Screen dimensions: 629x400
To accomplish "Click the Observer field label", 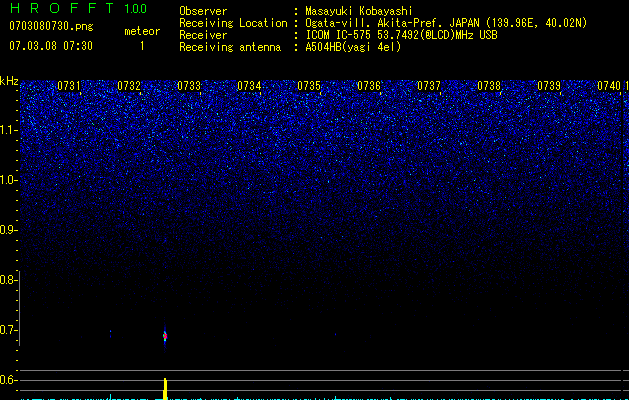I will 203,11.
